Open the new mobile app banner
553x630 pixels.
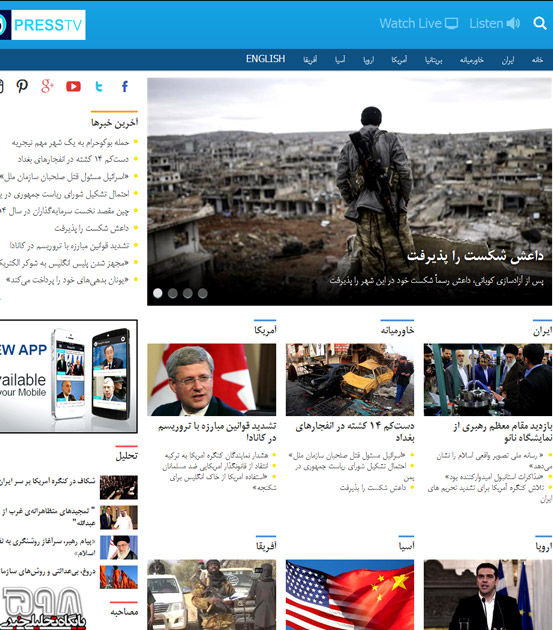tap(69, 376)
